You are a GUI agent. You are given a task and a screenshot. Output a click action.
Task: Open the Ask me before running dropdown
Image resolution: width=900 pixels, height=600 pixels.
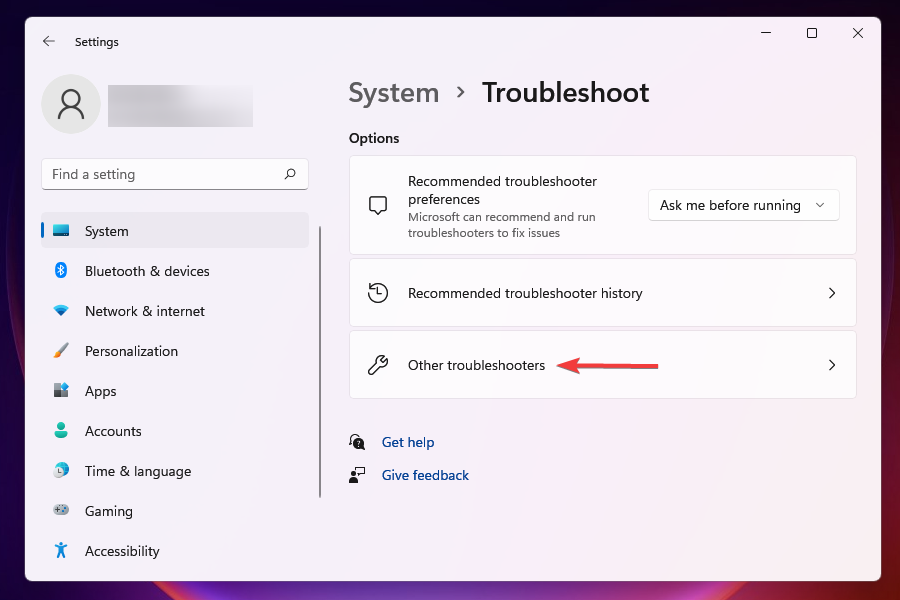click(x=743, y=205)
